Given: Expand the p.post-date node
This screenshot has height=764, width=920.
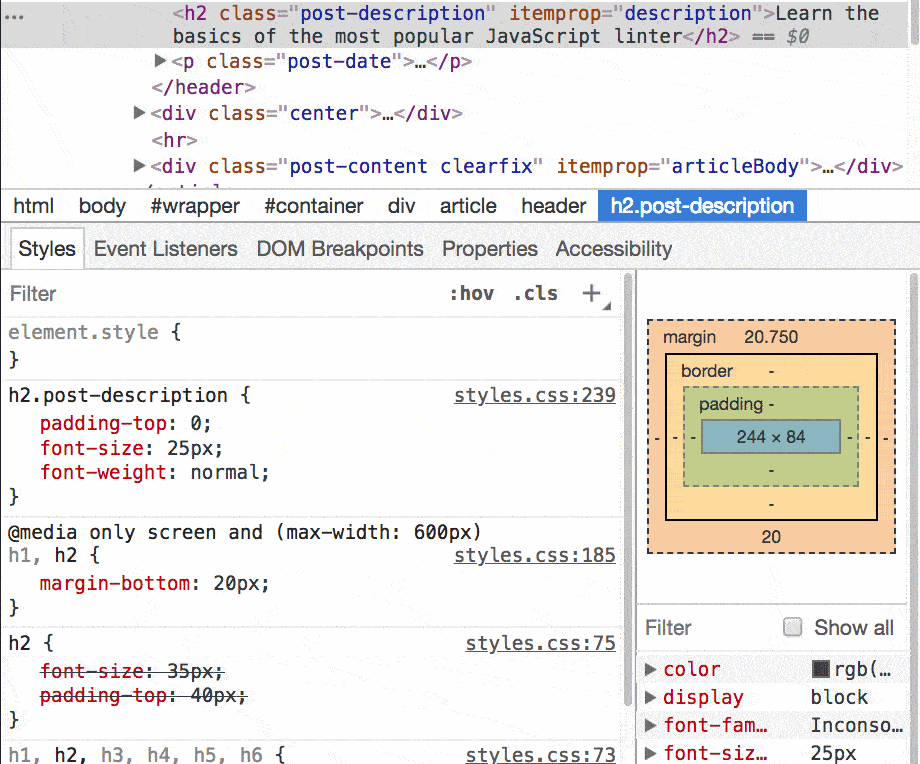Looking at the screenshot, I should [160, 61].
